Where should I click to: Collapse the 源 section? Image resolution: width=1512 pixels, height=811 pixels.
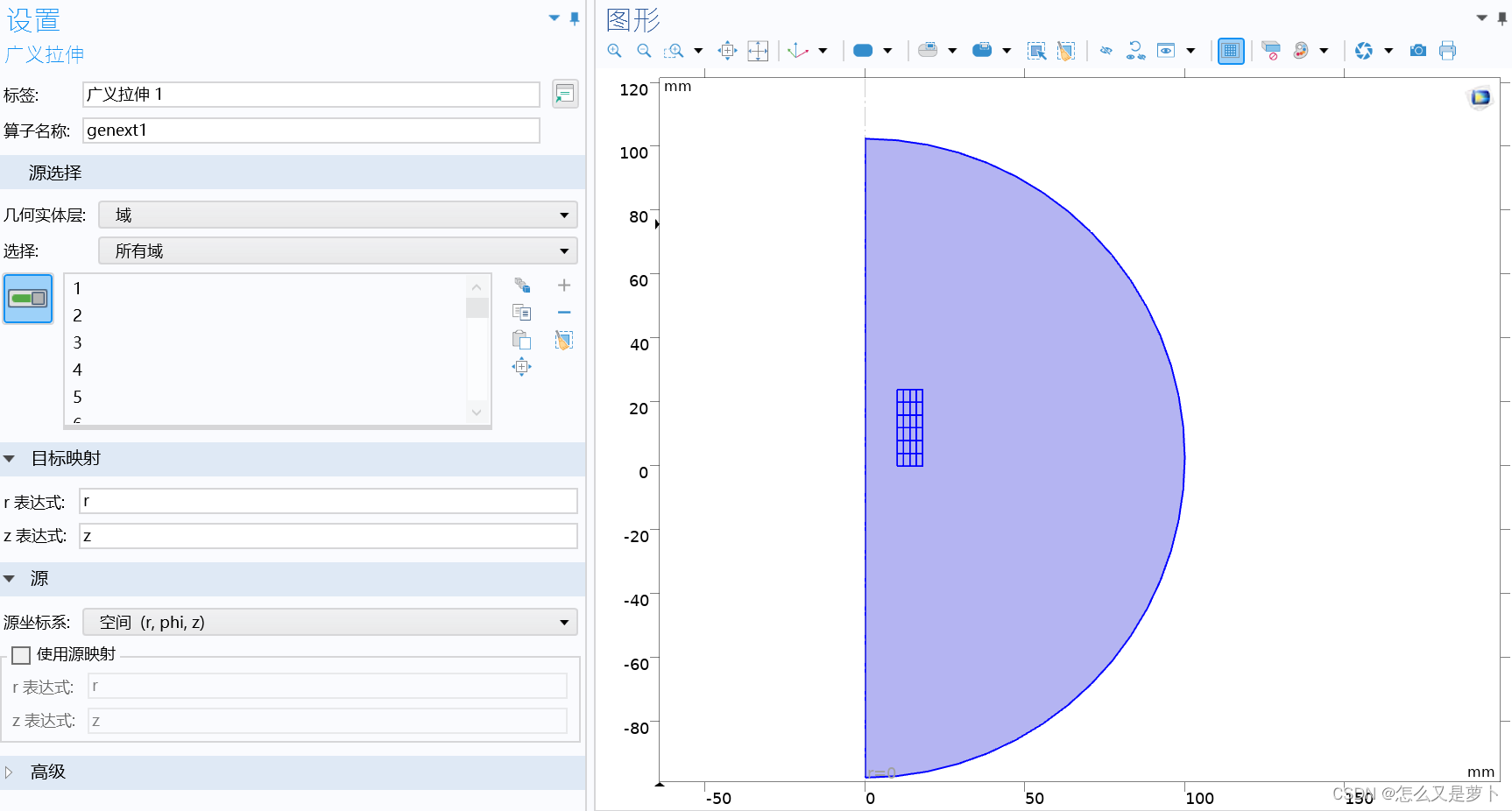coord(10,579)
